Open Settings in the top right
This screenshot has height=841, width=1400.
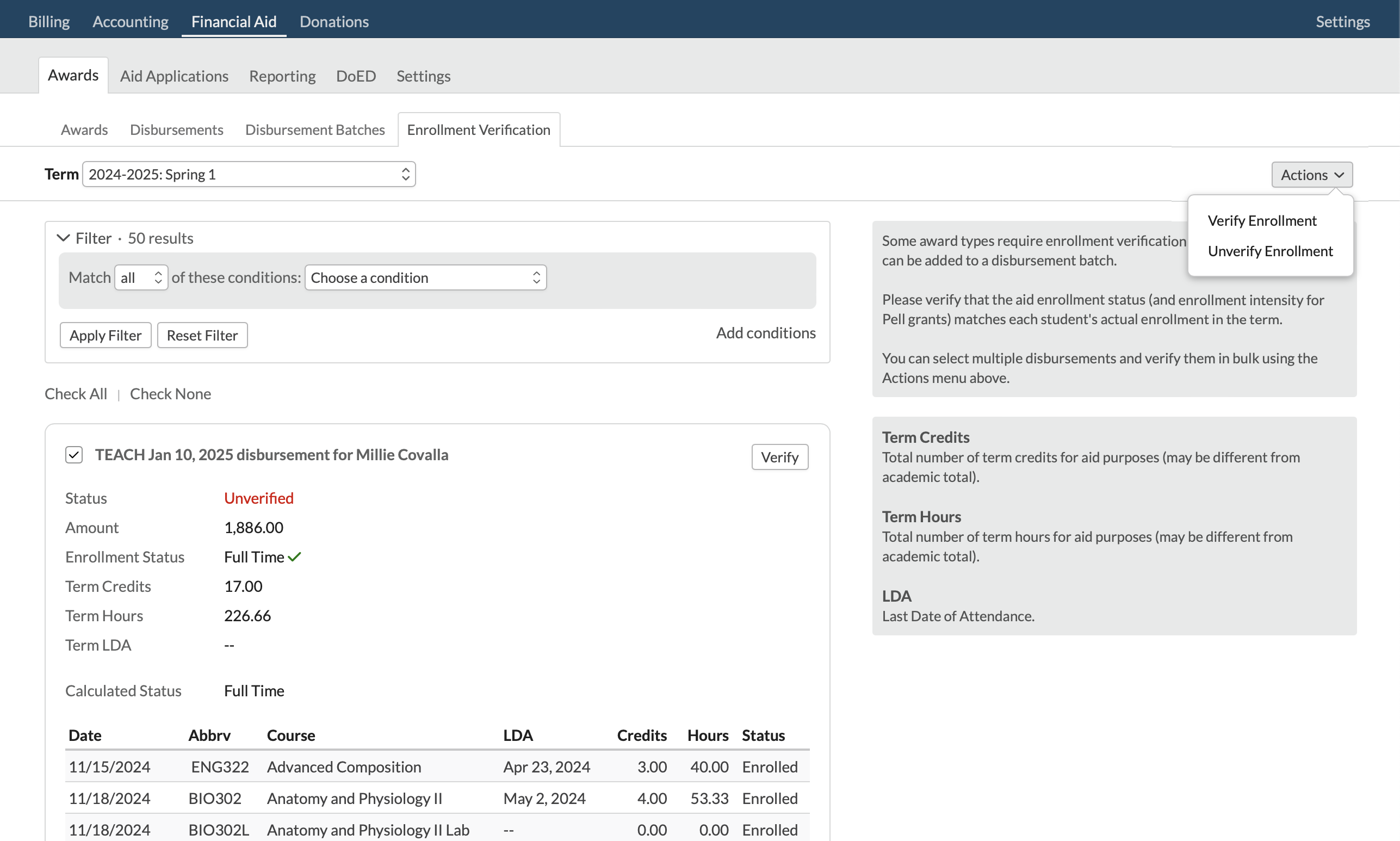[x=1342, y=22]
